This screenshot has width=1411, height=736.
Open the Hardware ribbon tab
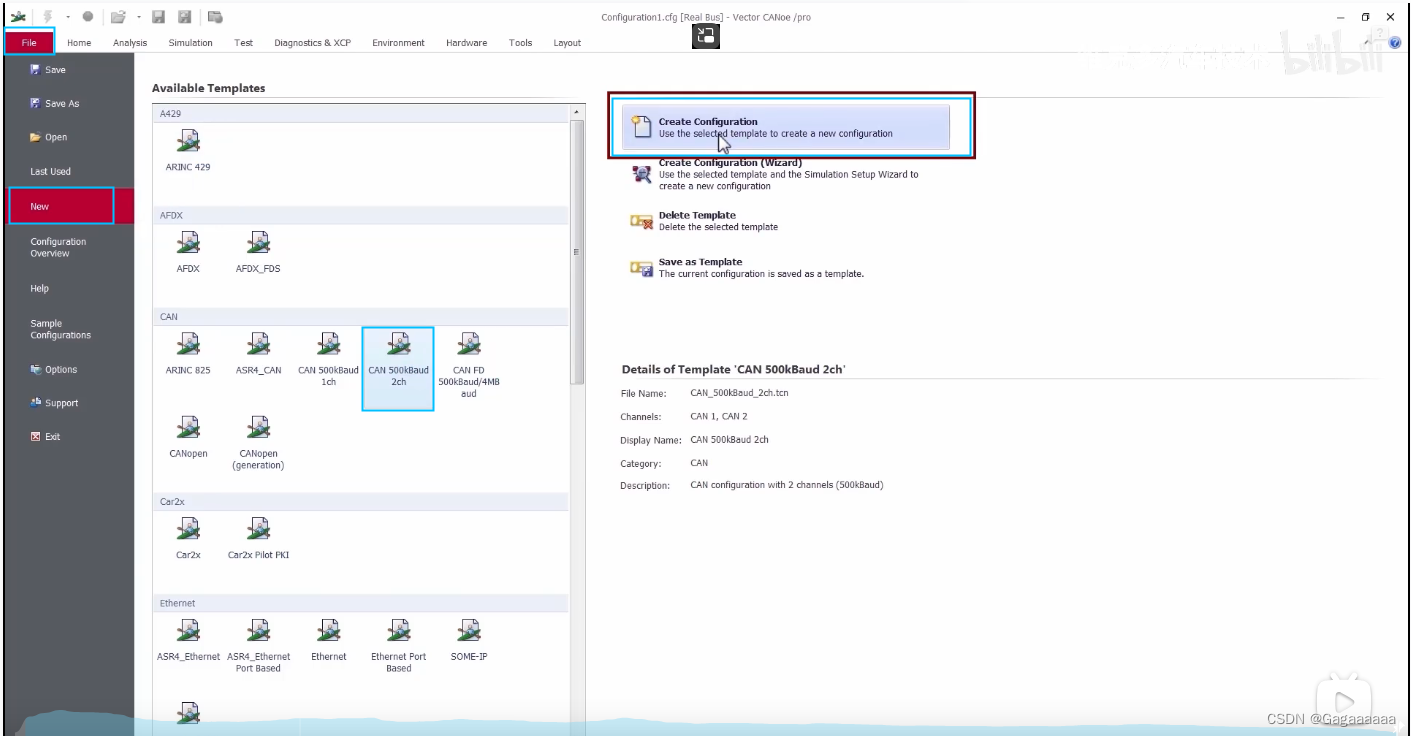click(466, 43)
